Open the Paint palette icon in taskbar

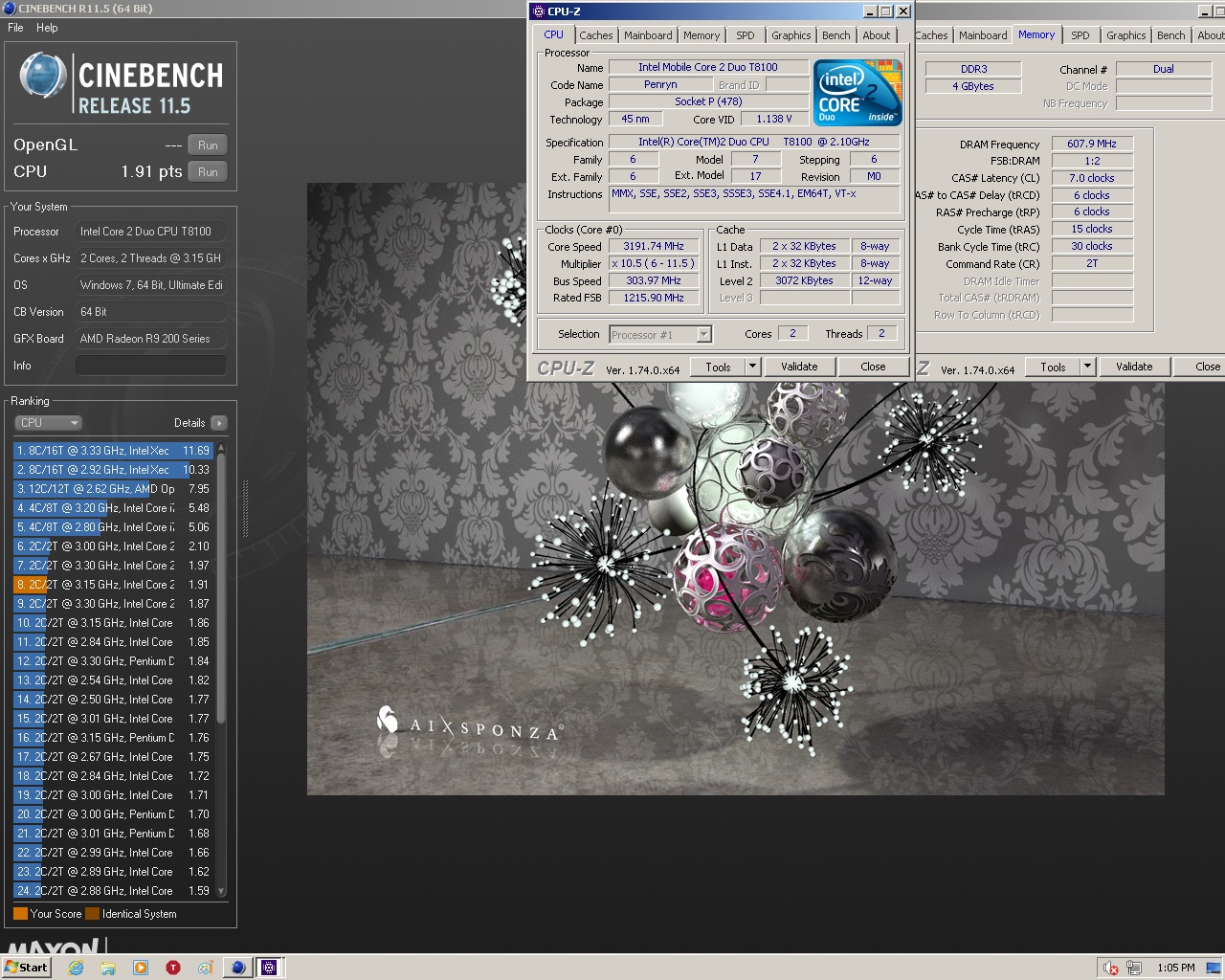point(205,968)
